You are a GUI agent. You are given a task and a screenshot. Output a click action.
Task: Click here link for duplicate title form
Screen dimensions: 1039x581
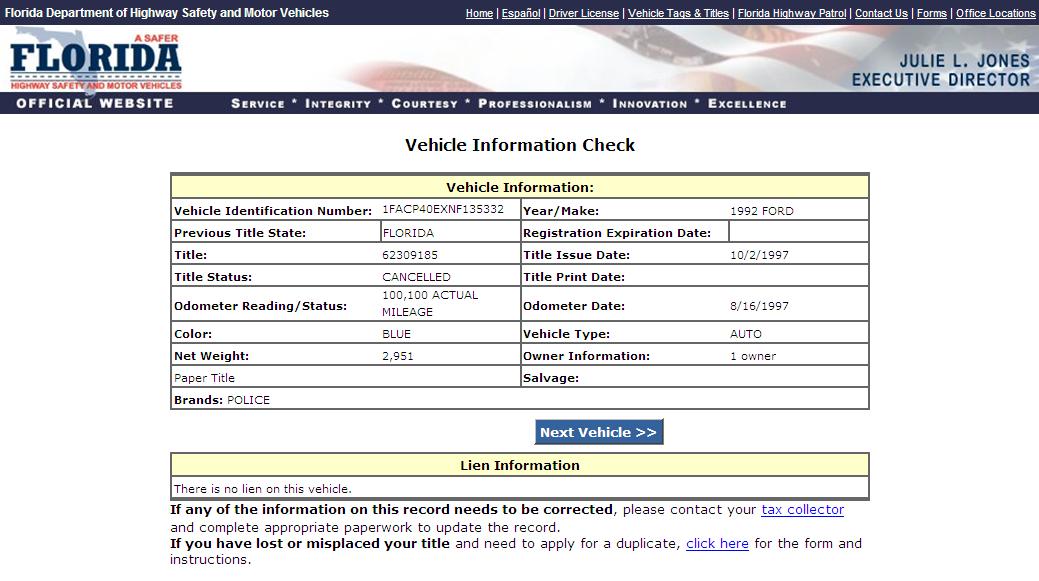[x=717, y=544]
